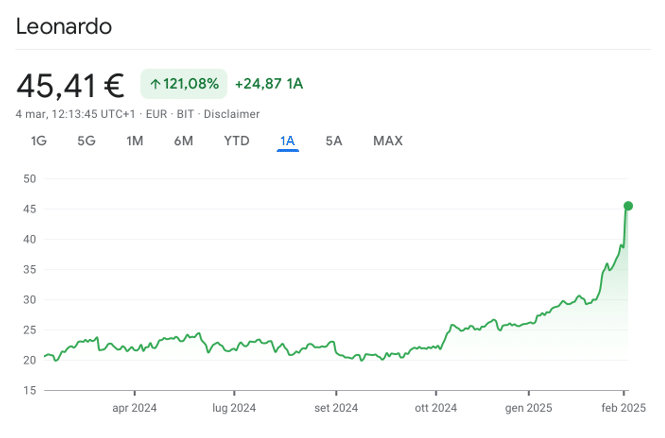Click the set 2024 axis label
This screenshot has height=438, width=665.
(336, 408)
